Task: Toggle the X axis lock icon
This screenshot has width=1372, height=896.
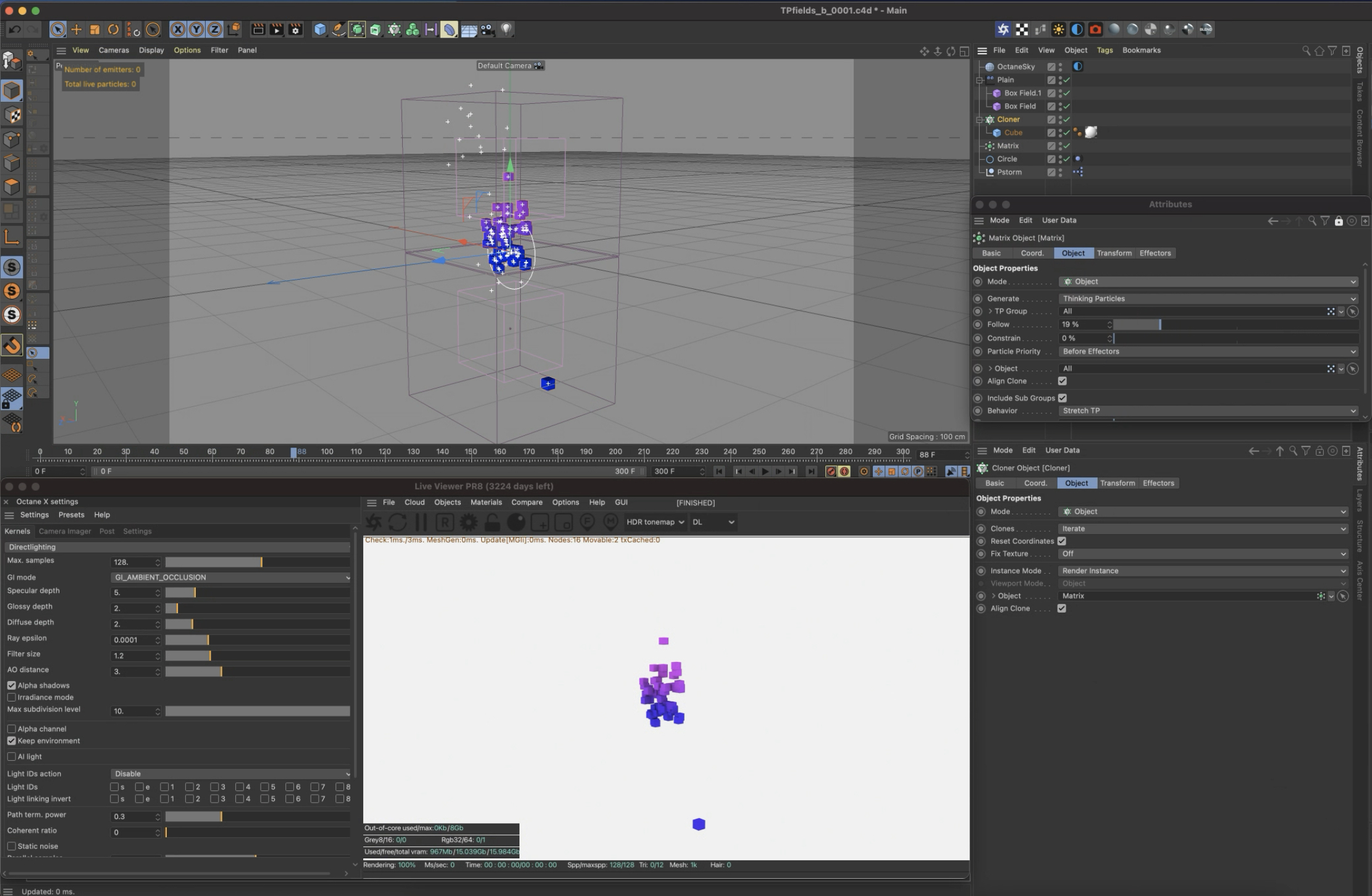Action: [x=178, y=29]
